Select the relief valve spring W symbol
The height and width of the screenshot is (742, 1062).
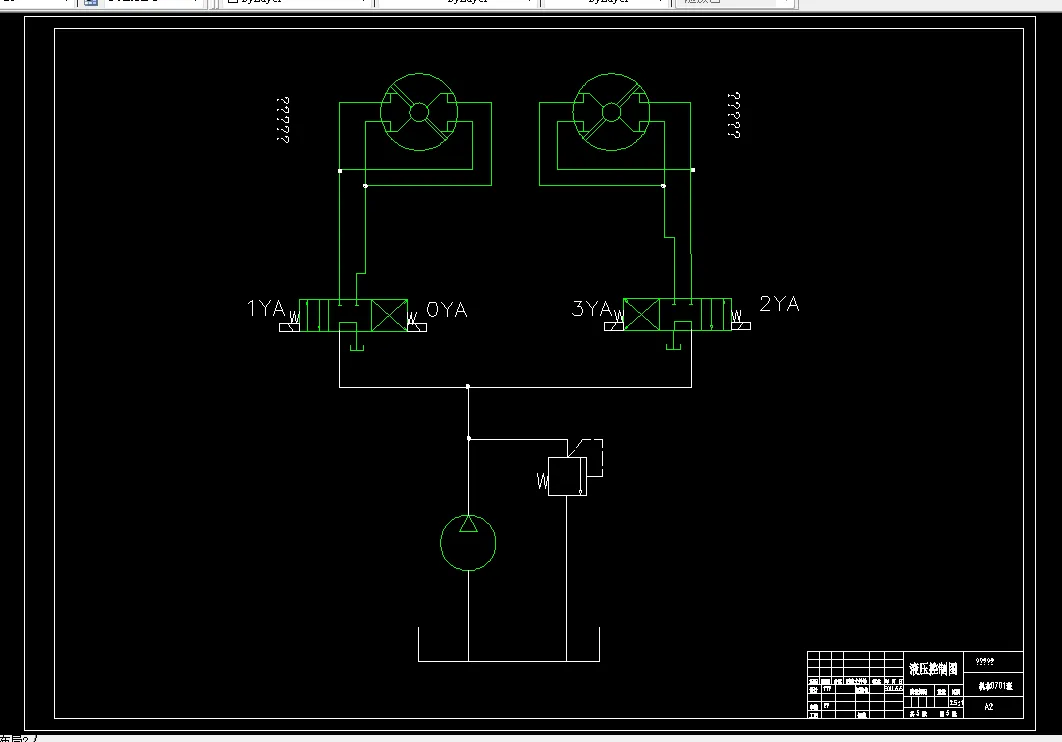click(542, 481)
